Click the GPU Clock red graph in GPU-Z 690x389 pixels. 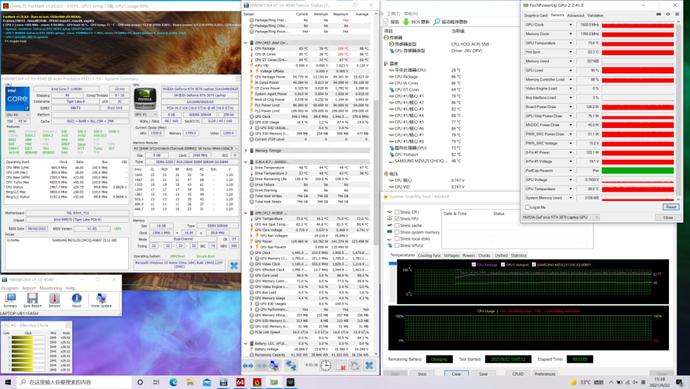point(638,25)
